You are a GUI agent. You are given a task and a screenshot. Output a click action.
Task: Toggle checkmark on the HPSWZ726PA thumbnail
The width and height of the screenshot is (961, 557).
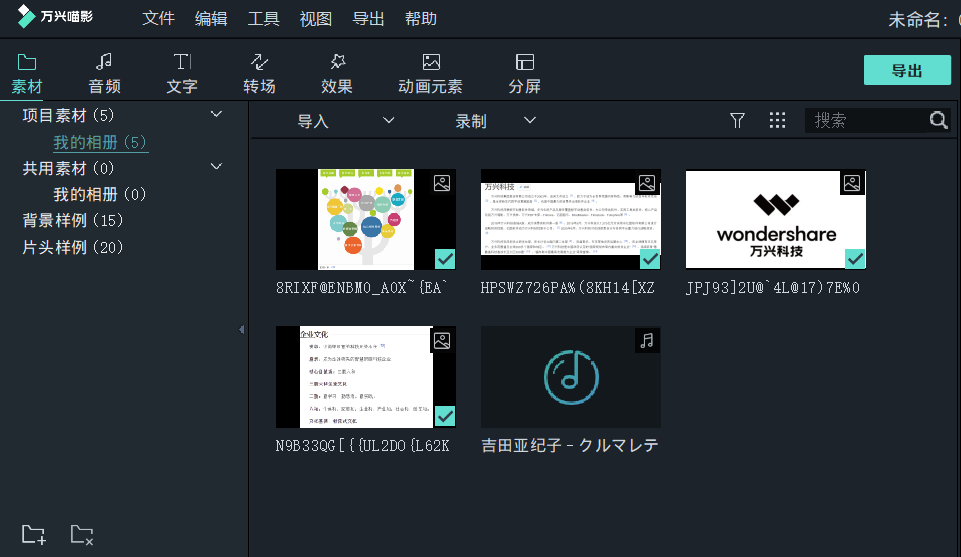pos(650,259)
